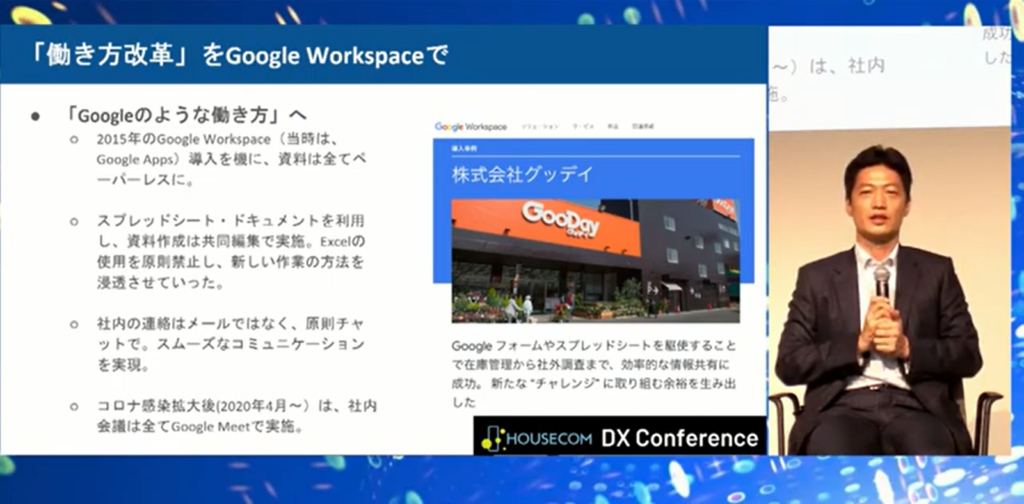
Task: Click the DX Conference text in the banner
Action: (680, 438)
